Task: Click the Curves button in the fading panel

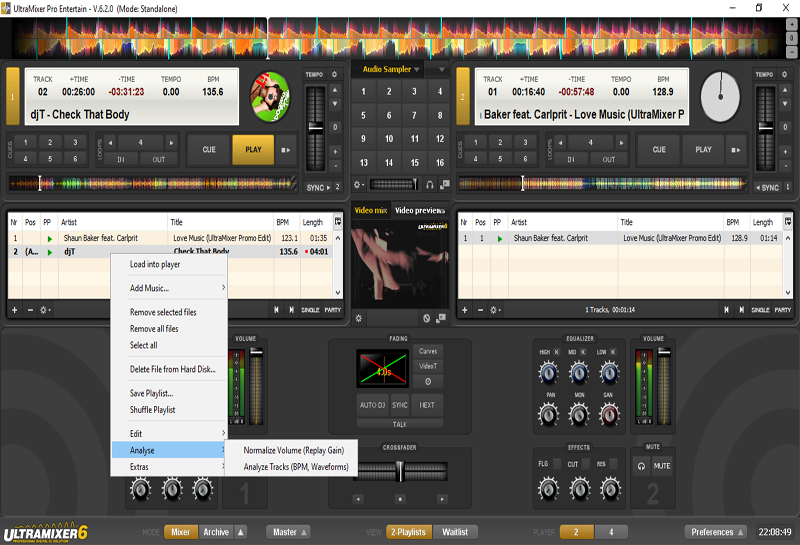Action: pyautogui.click(x=428, y=351)
